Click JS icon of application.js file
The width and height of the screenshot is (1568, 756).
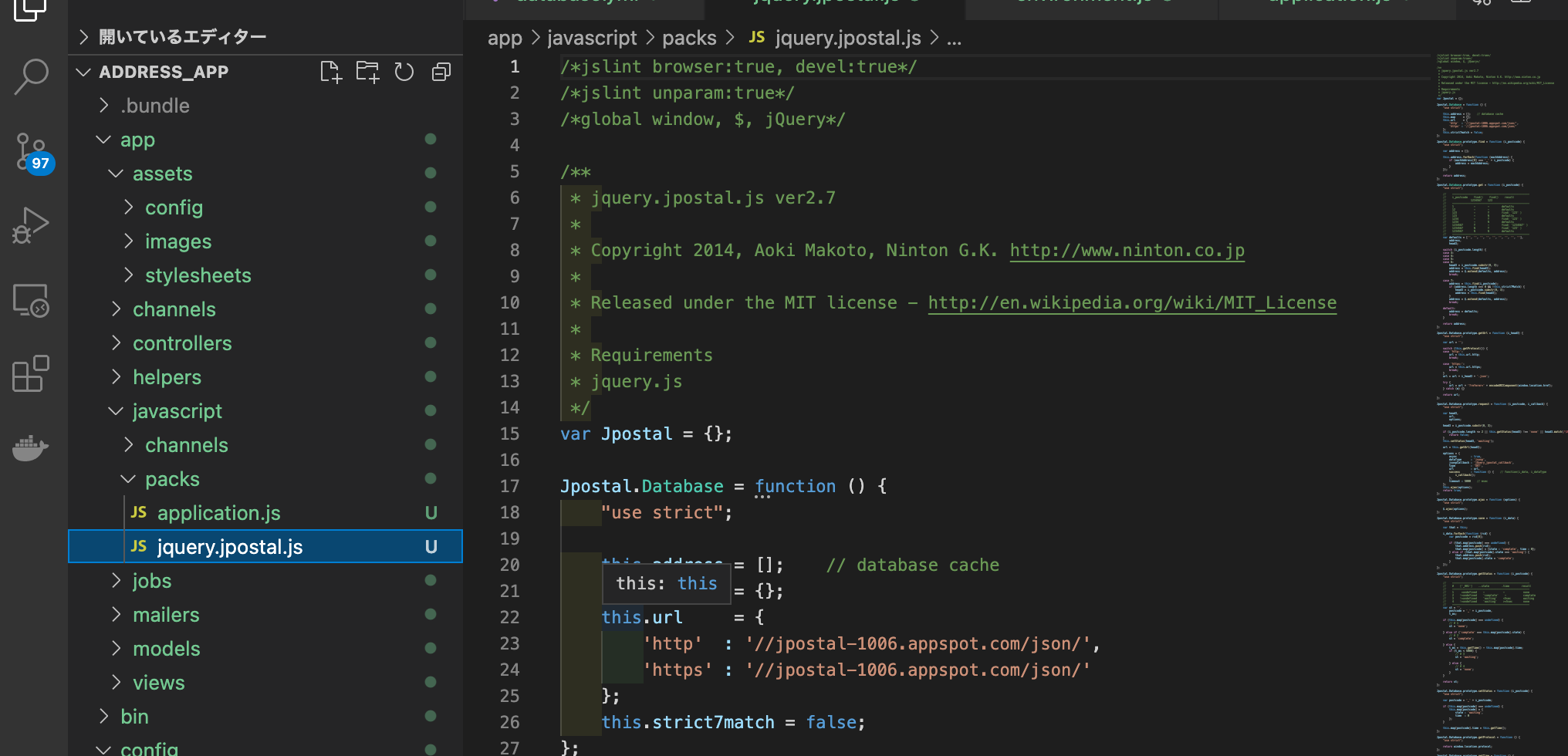(139, 512)
